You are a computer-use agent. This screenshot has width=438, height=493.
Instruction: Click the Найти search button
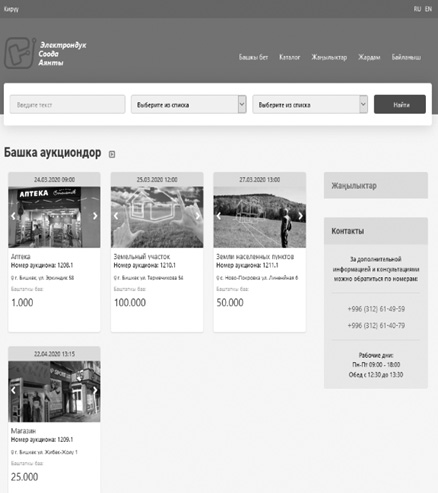click(x=400, y=105)
